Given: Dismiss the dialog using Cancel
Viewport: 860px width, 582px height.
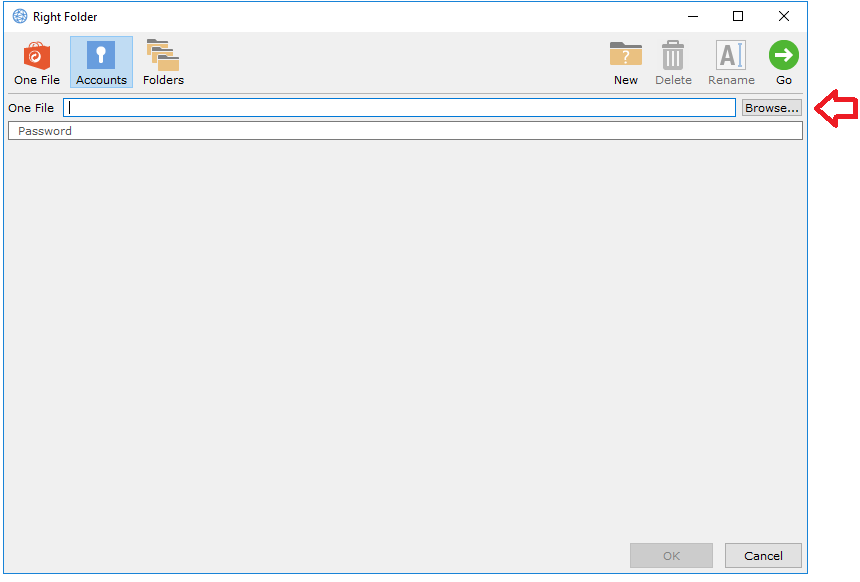Looking at the screenshot, I should pos(763,556).
